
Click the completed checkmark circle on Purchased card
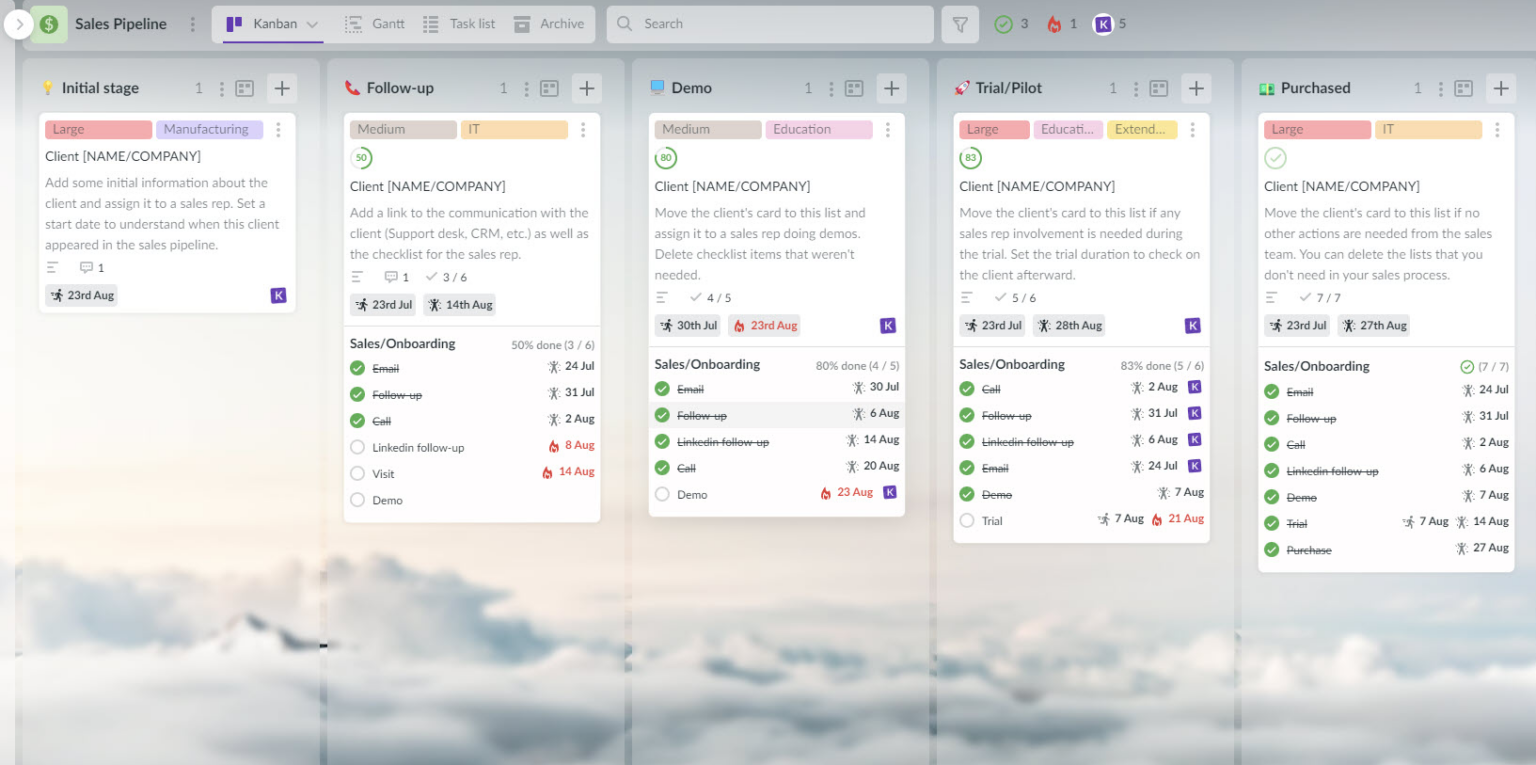pos(1275,158)
